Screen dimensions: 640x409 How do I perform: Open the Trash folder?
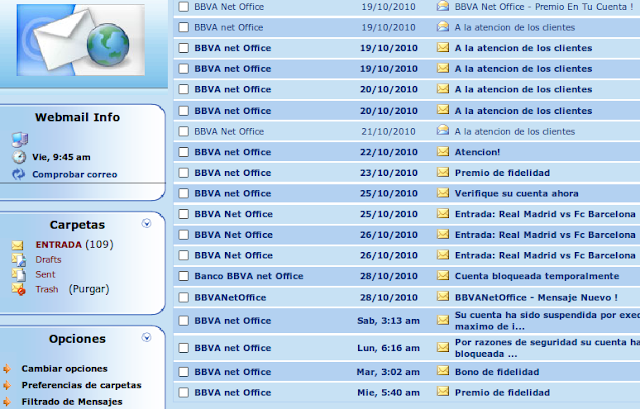[x=47, y=289]
